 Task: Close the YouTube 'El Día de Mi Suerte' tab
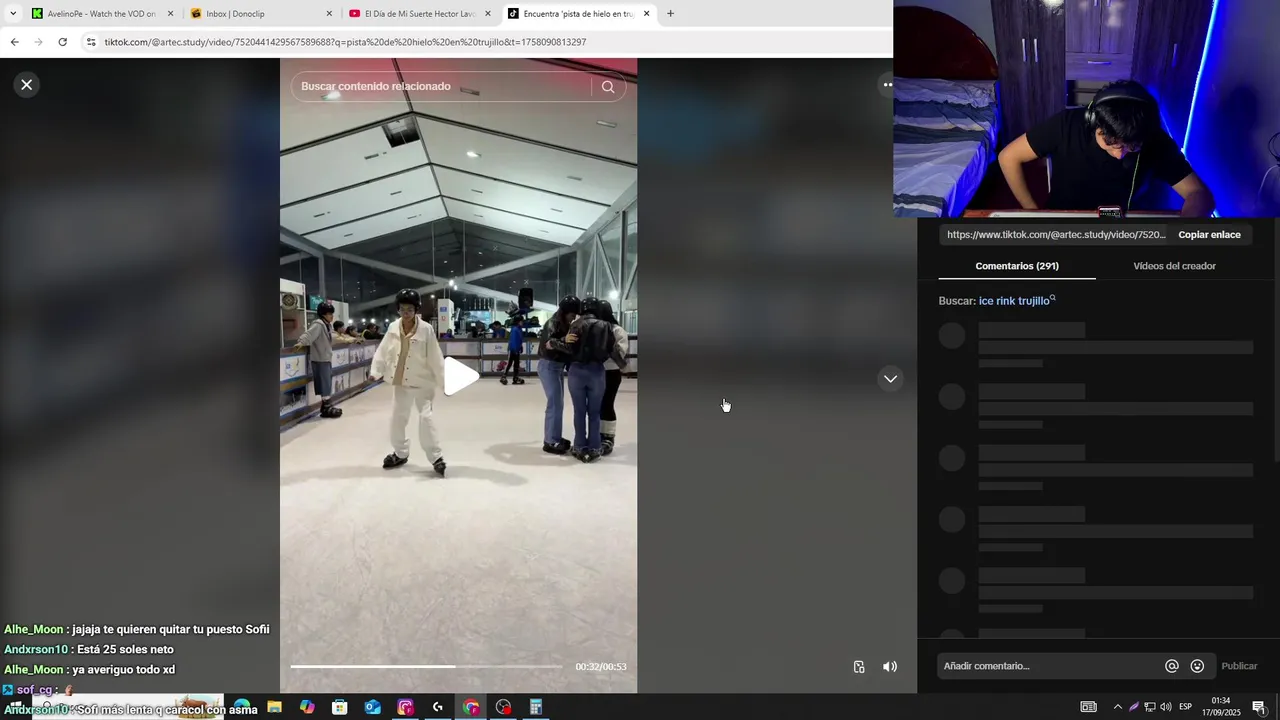coord(488,14)
